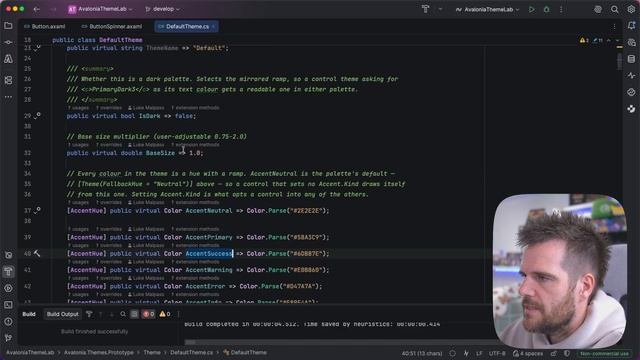Switch to the Button.axaml tab

44,27
